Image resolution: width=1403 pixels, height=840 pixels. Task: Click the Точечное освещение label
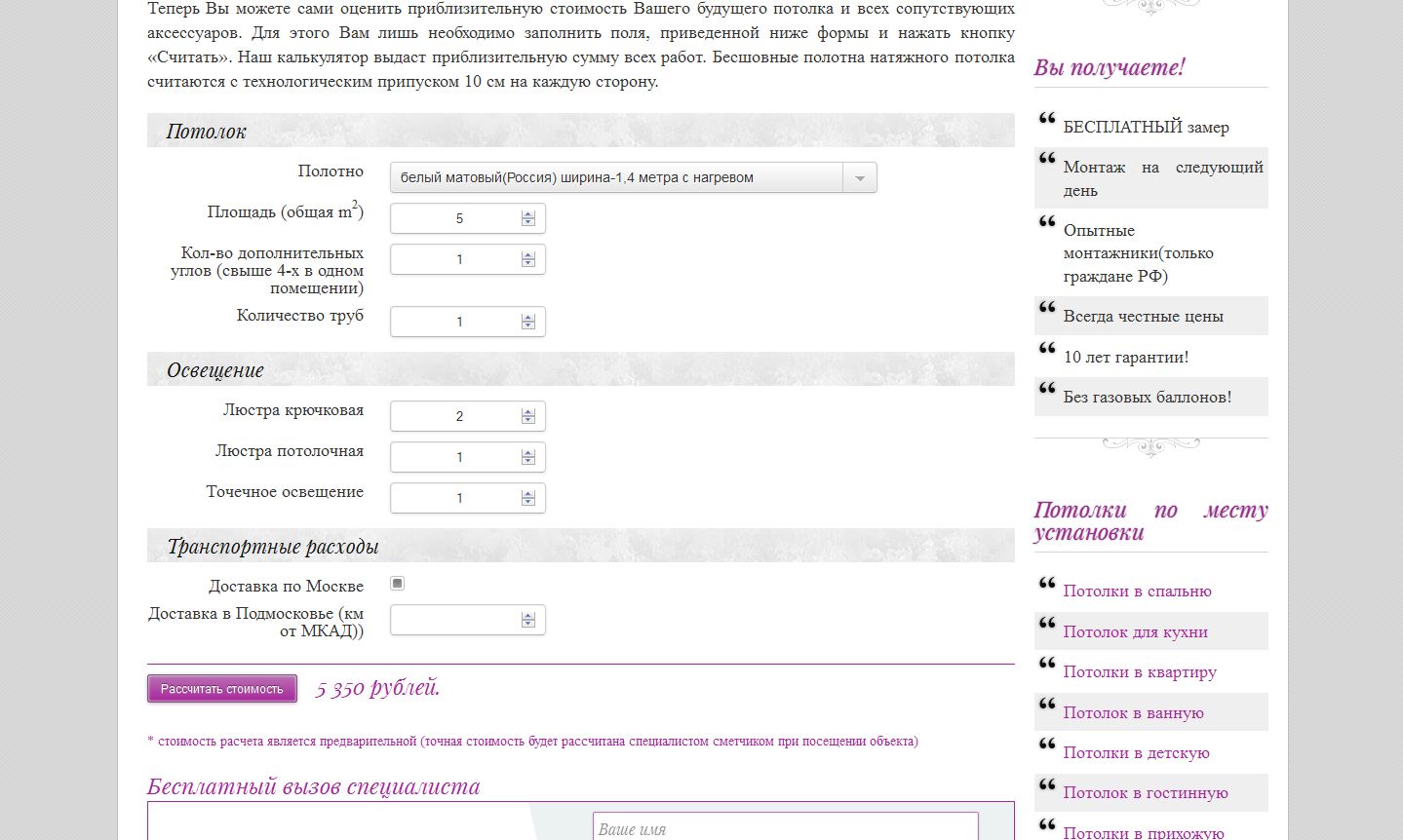(x=285, y=492)
